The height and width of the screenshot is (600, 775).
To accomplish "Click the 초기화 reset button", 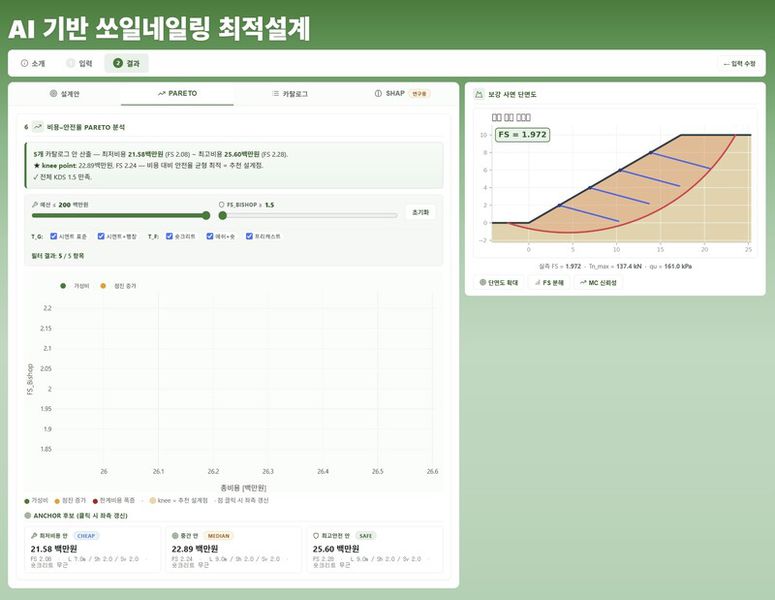I will coord(420,212).
